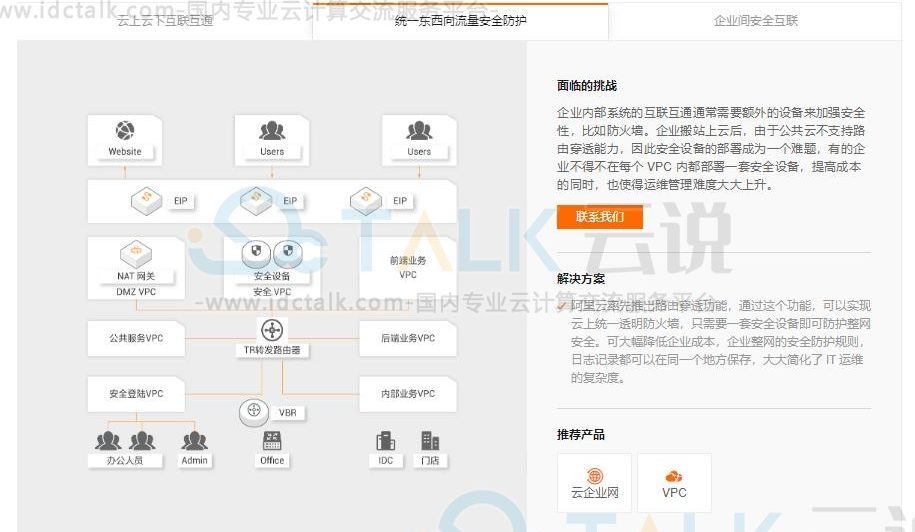The image size is (915, 532).
Task: Click the orange 联系我们 button
Action: tap(599, 217)
